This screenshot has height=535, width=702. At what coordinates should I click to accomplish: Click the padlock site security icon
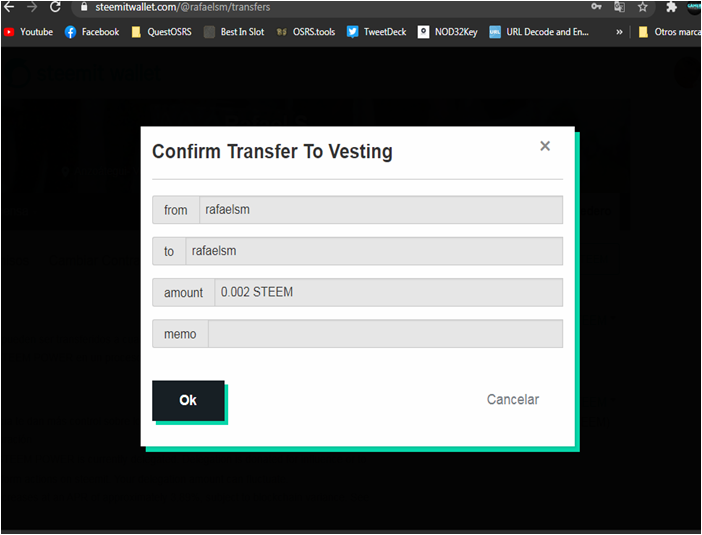84,6
